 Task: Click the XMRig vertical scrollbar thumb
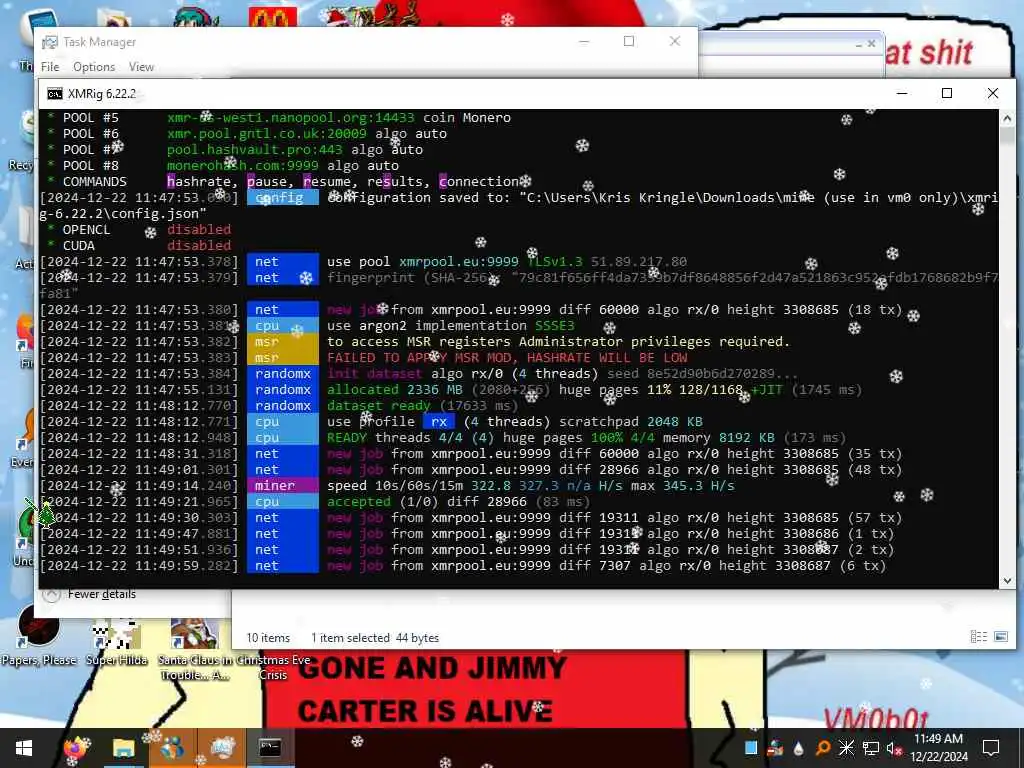click(1007, 136)
